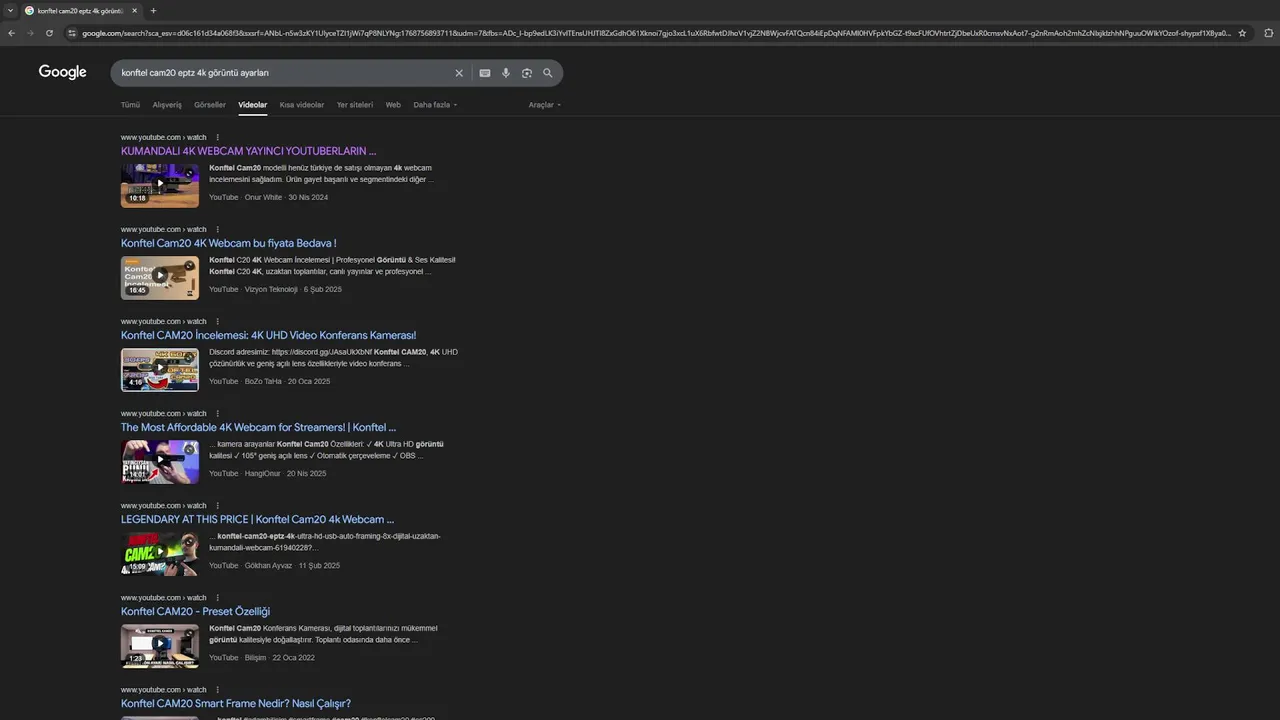Play the 10:18 video thumbnail
The width and height of the screenshot is (1280, 720).
160,185
